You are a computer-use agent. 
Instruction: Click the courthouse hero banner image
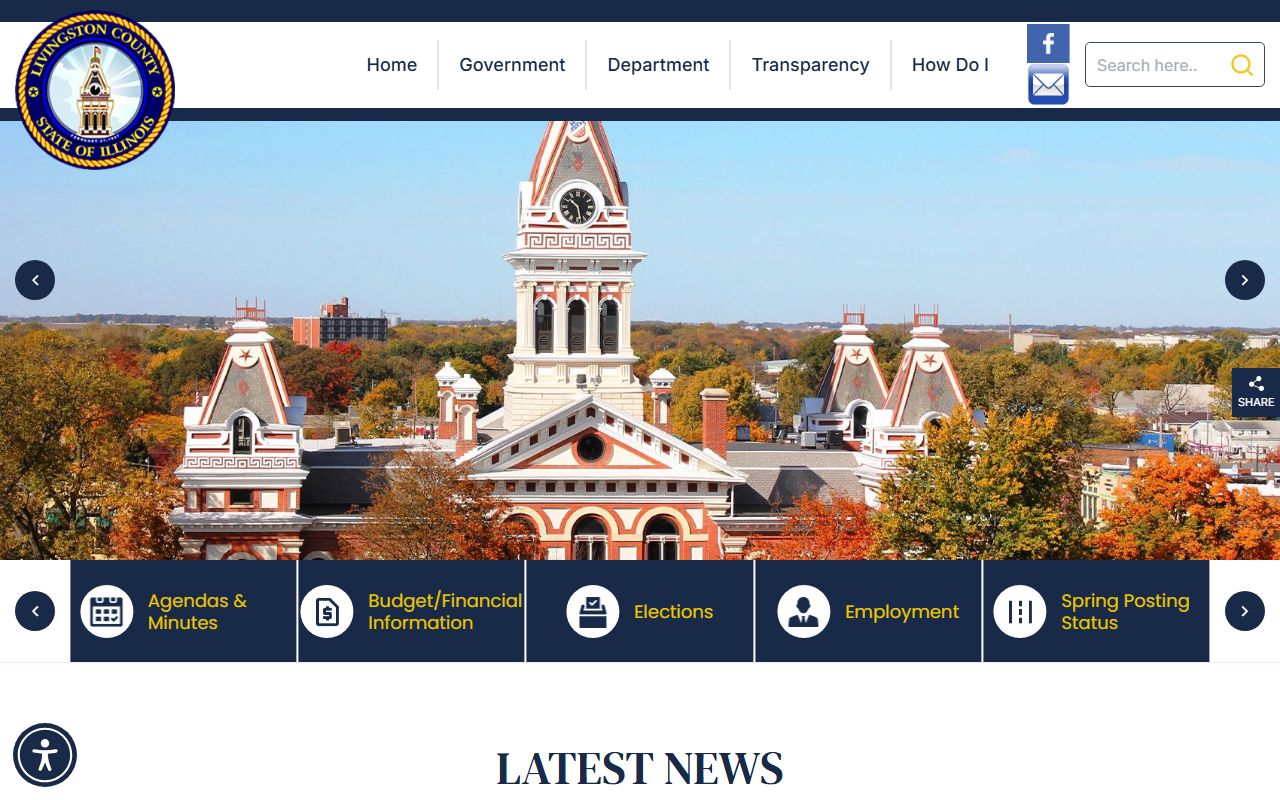(x=640, y=340)
